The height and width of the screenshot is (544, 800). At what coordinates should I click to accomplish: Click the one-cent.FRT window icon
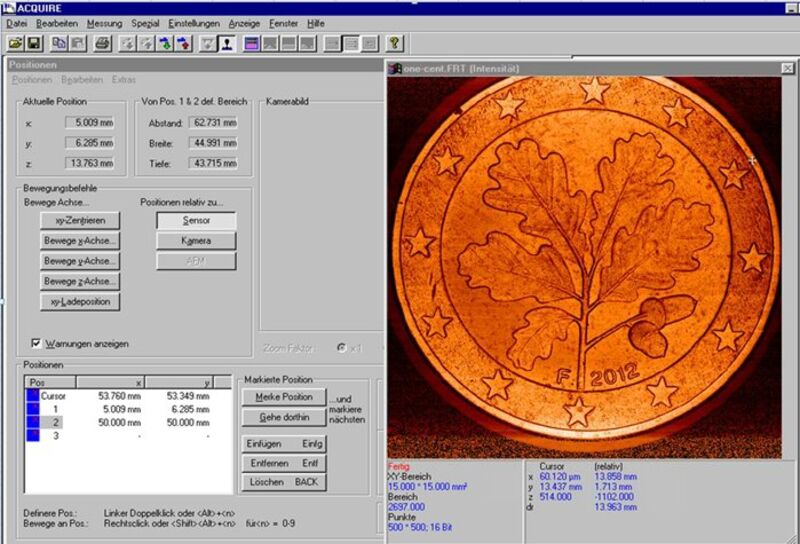[394, 68]
